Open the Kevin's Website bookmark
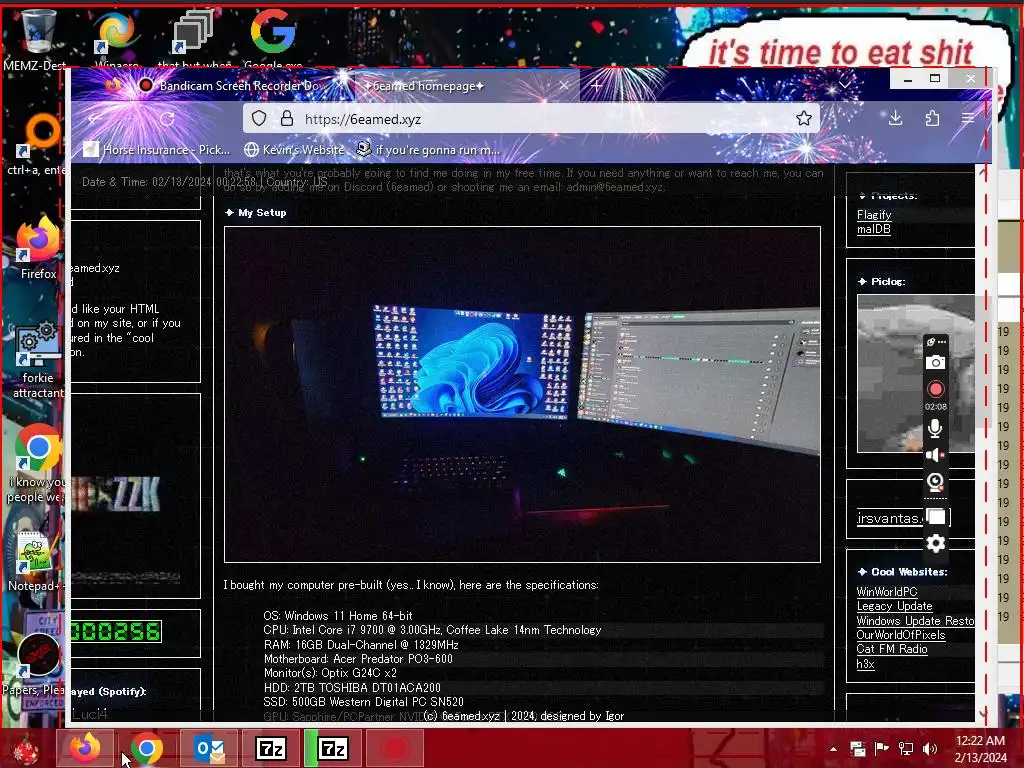The height and width of the screenshot is (768, 1024). [x=294, y=150]
